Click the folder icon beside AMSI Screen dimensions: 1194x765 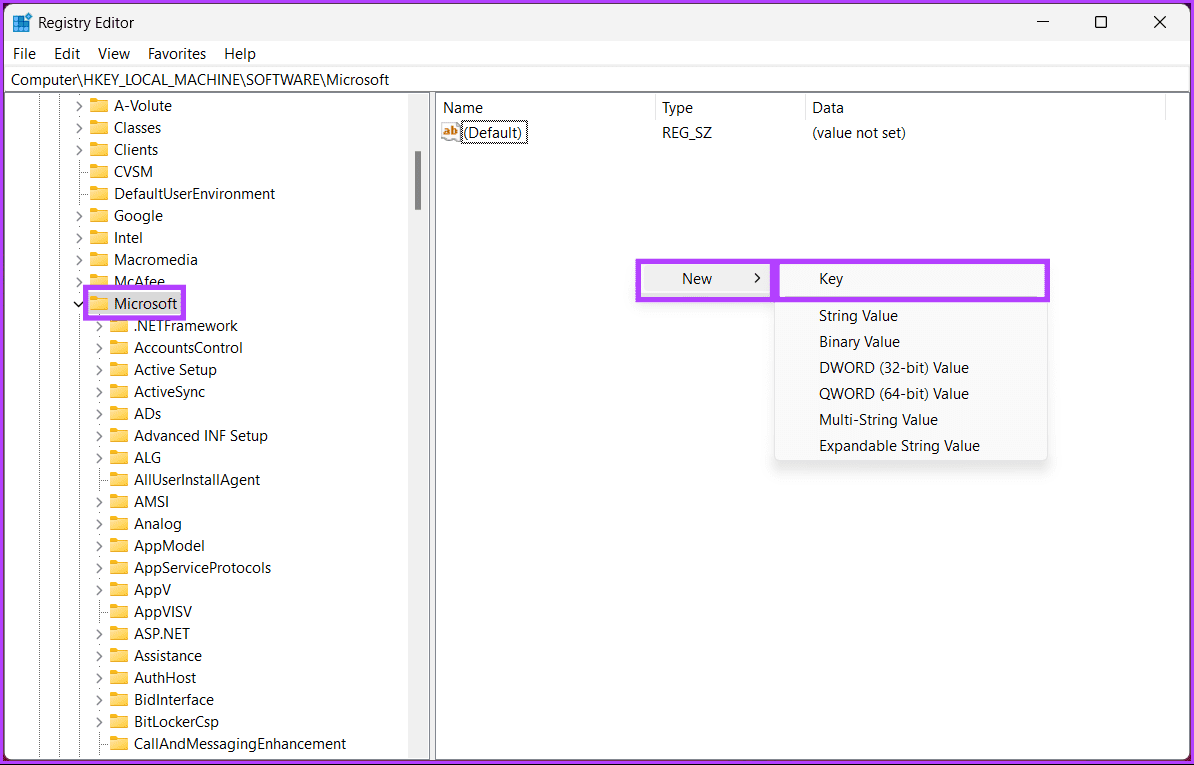pos(119,502)
